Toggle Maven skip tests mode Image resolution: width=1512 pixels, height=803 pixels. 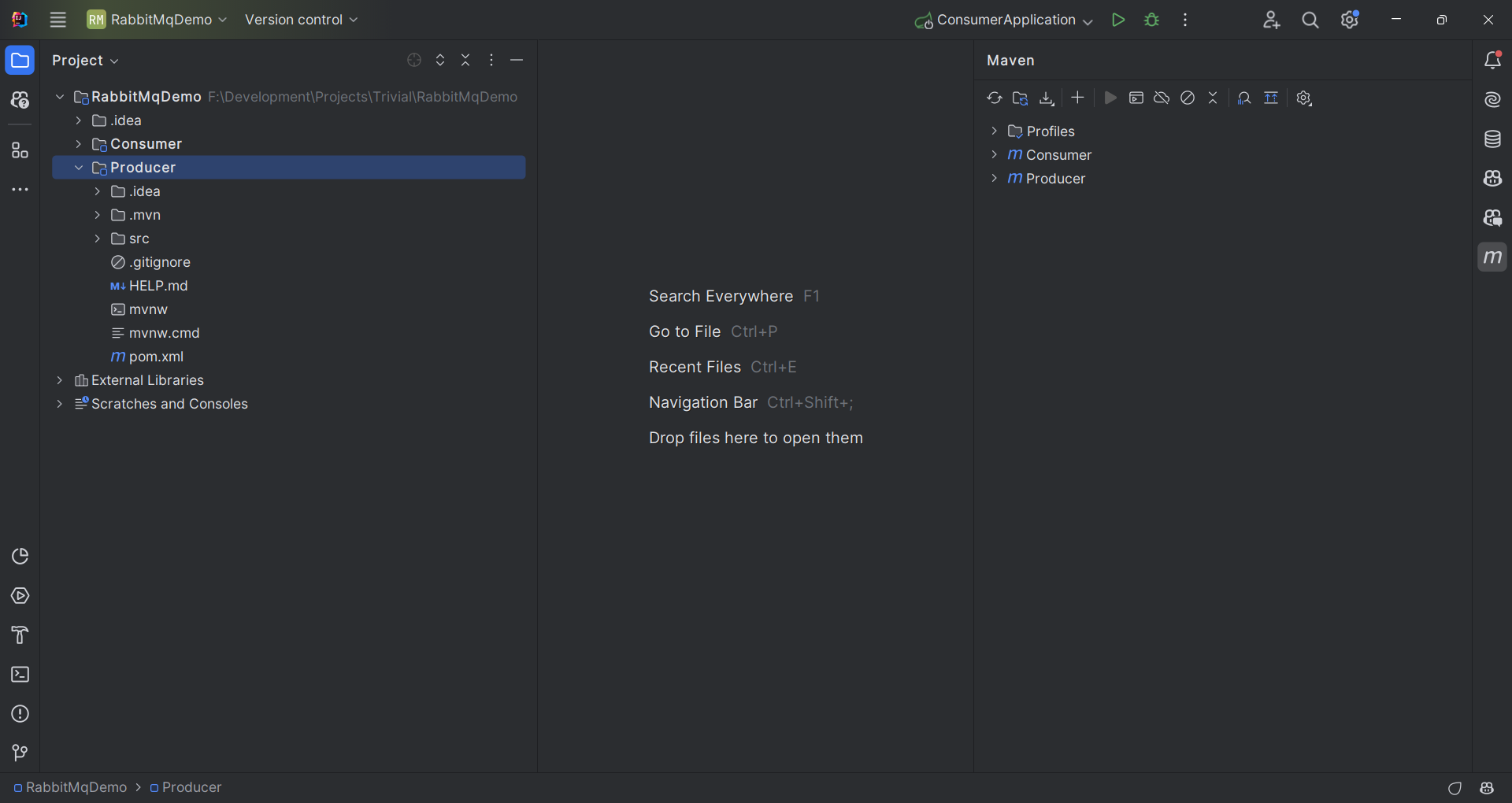1188,98
